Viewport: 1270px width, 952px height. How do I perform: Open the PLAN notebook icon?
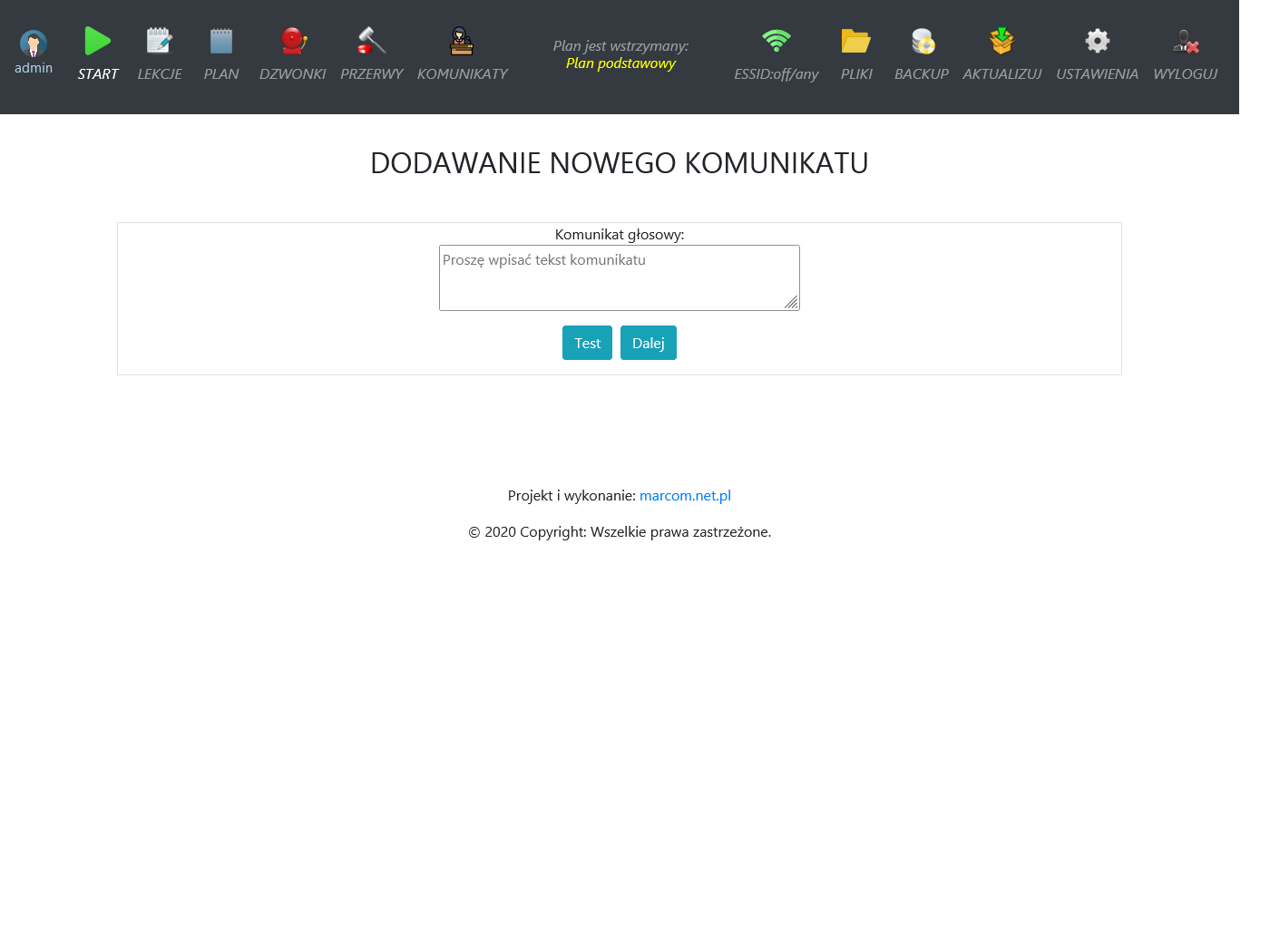point(221,41)
